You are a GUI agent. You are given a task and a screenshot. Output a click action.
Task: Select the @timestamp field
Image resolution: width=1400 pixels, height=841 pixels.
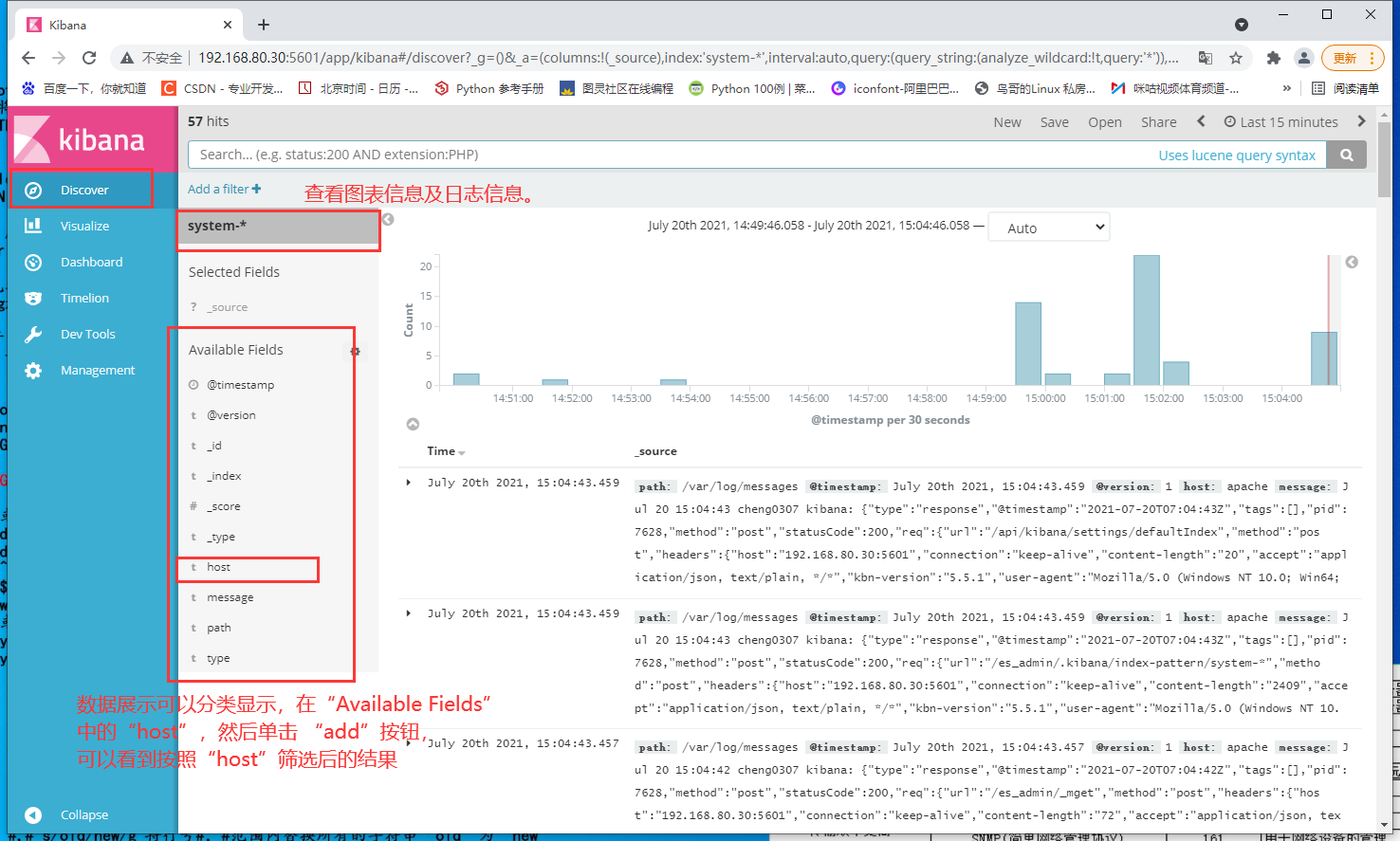(x=241, y=385)
